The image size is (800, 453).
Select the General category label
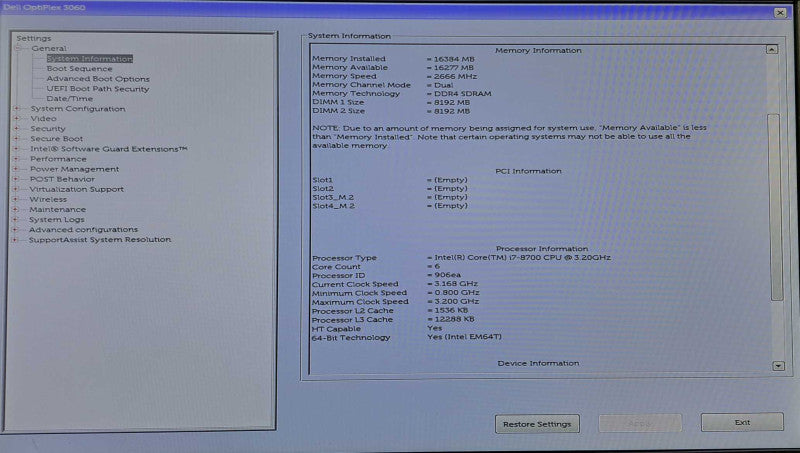click(x=49, y=48)
